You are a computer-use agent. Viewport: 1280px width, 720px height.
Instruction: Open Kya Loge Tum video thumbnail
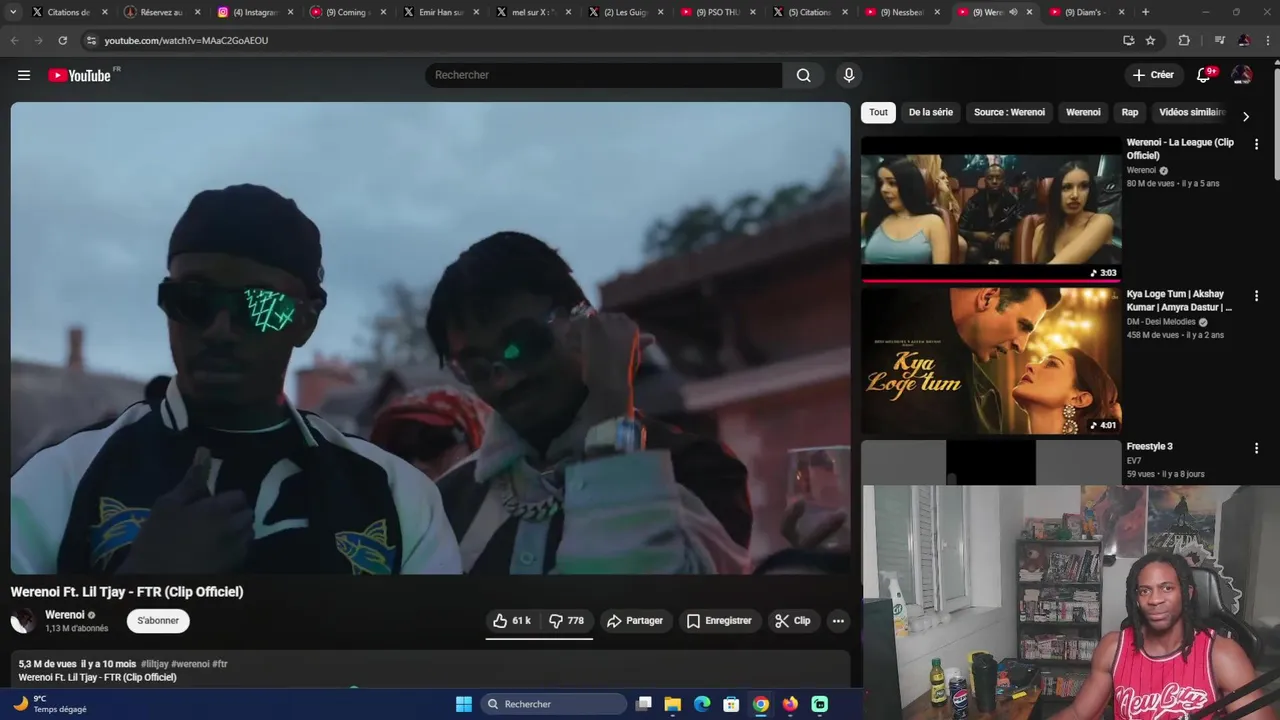pos(991,361)
